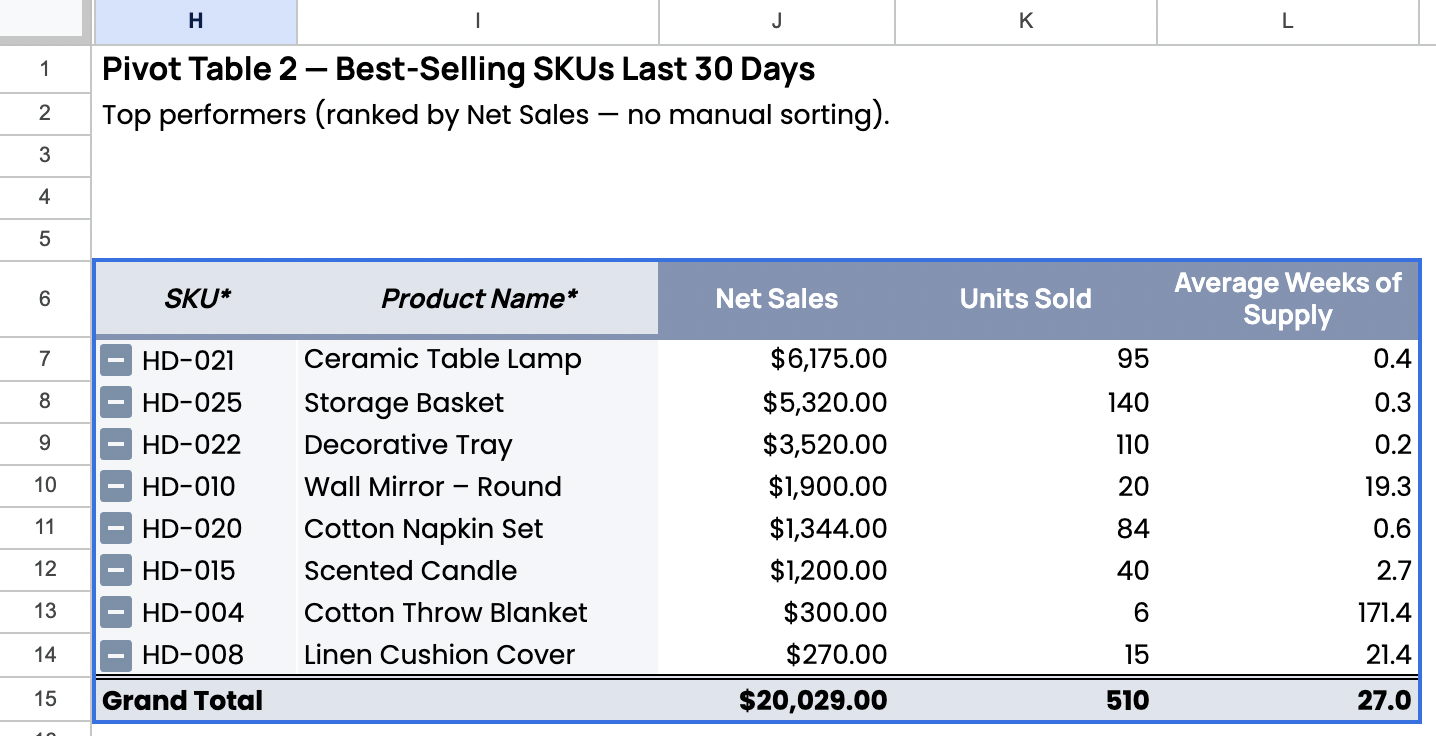Viewport: 1436px width, 736px height.
Task: Click the minus icon beside HD-010
Action: coord(117,486)
